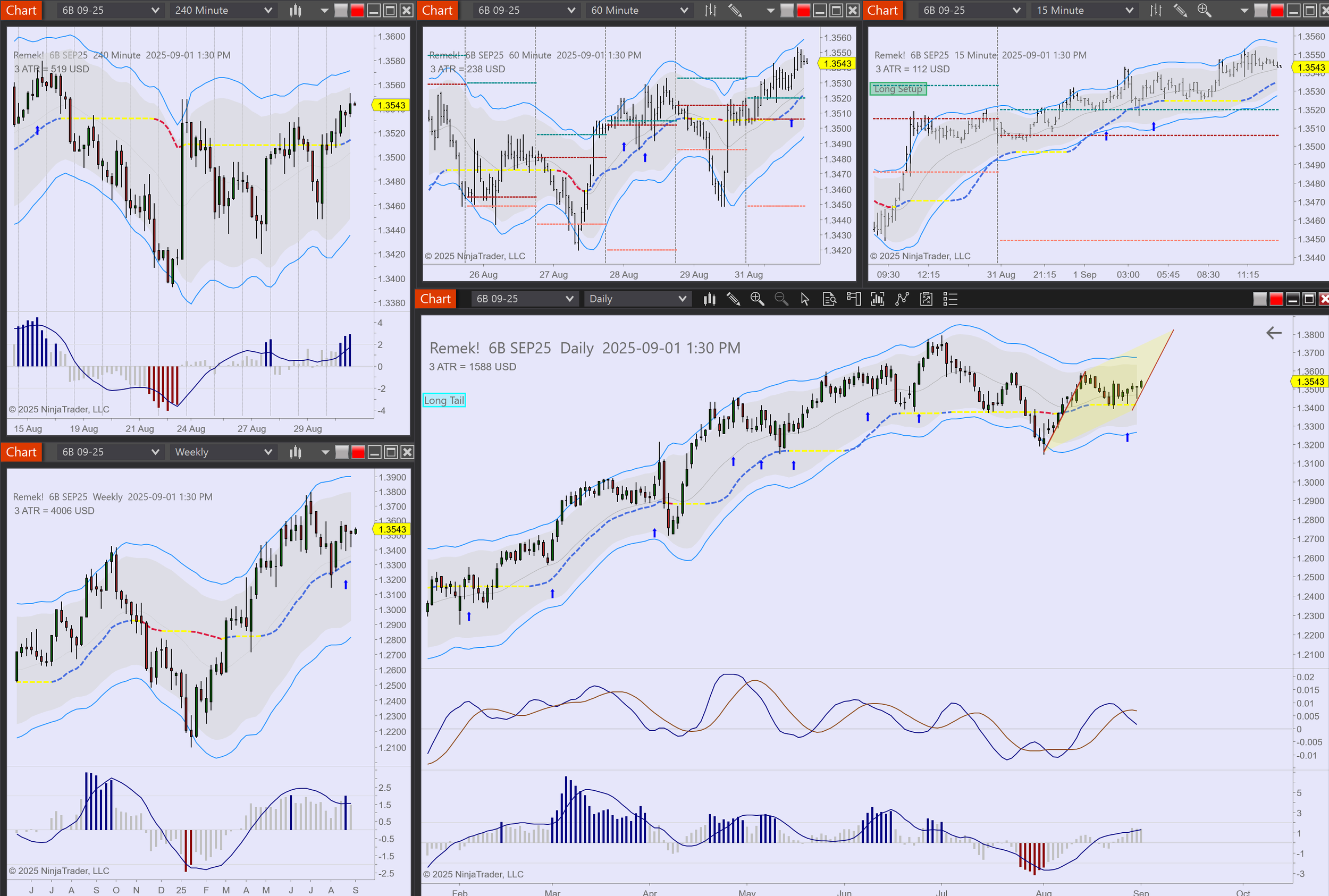Select the cursor pointer tool in Daily chart

[x=805, y=299]
